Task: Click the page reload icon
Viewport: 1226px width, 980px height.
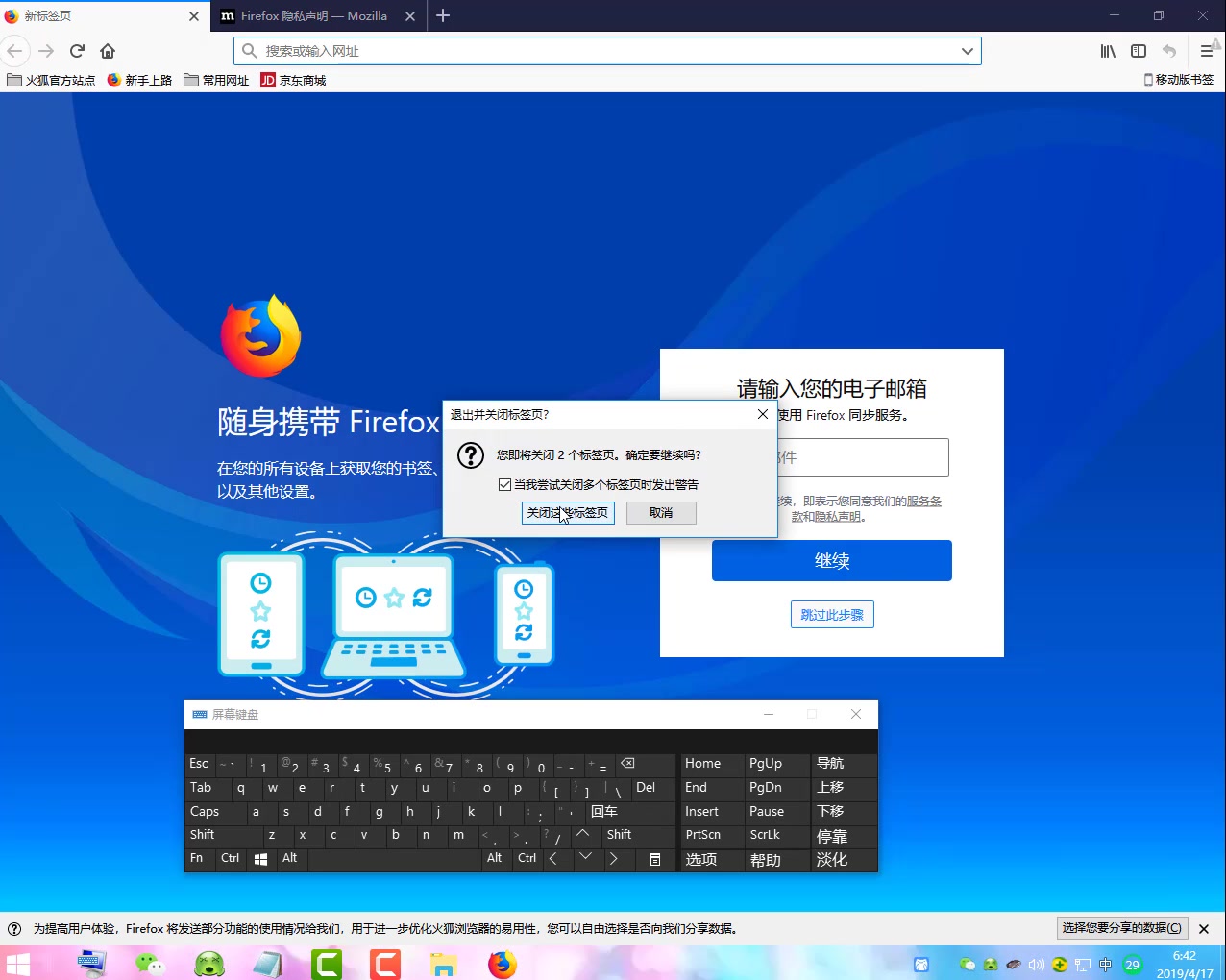Action: [x=77, y=51]
